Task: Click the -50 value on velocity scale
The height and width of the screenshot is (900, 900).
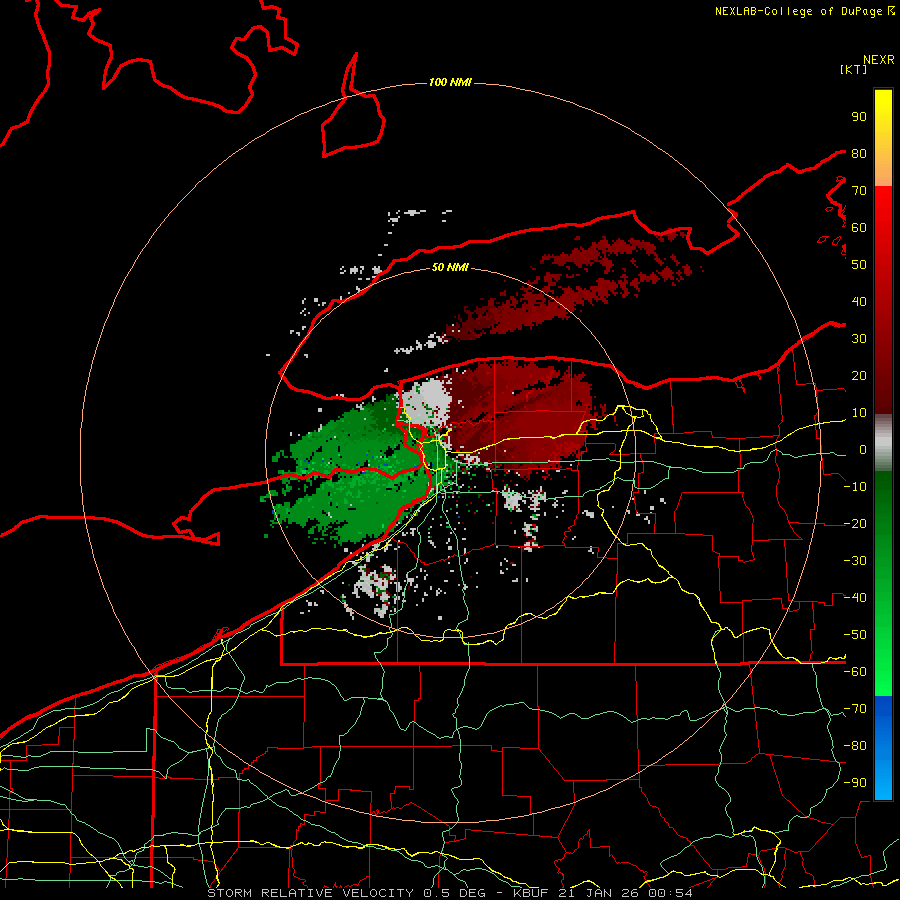Action: pos(855,635)
